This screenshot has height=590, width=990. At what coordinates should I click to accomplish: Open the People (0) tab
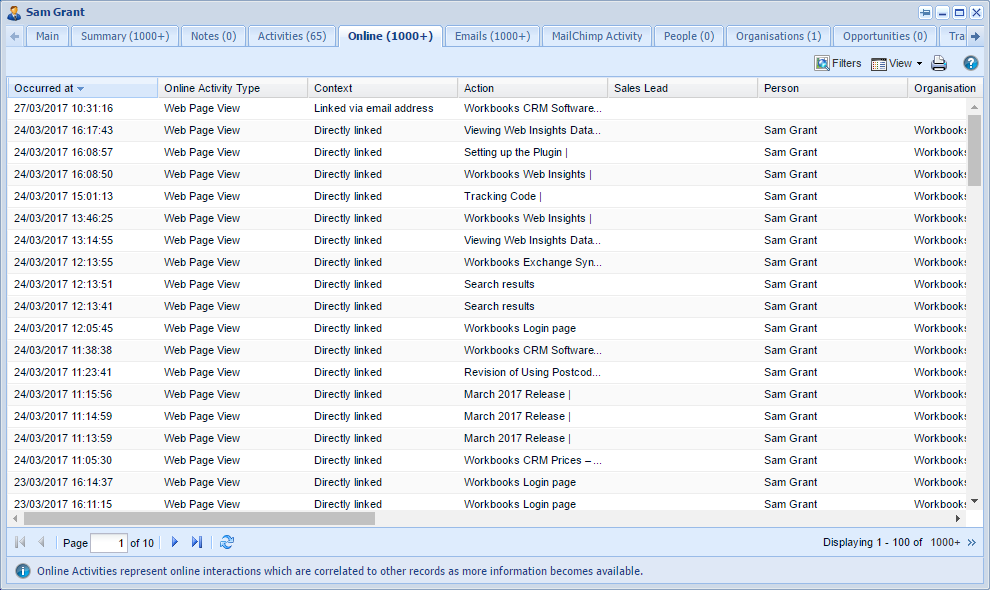pyautogui.click(x=689, y=36)
